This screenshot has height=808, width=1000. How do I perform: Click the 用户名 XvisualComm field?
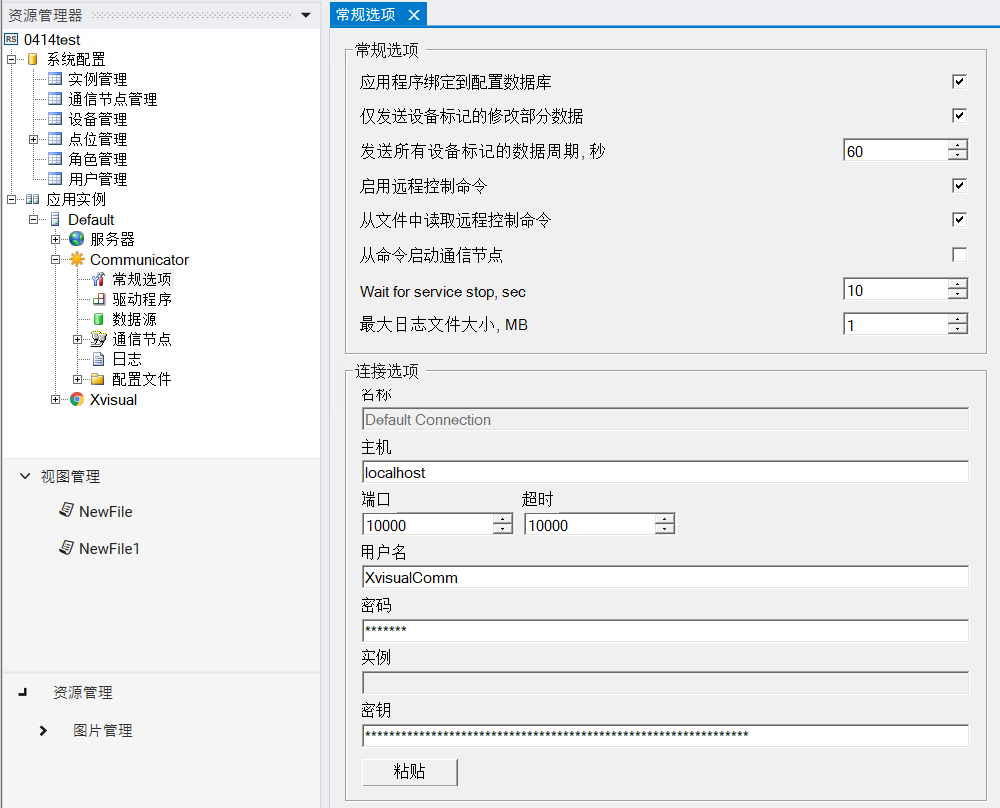coord(665,578)
